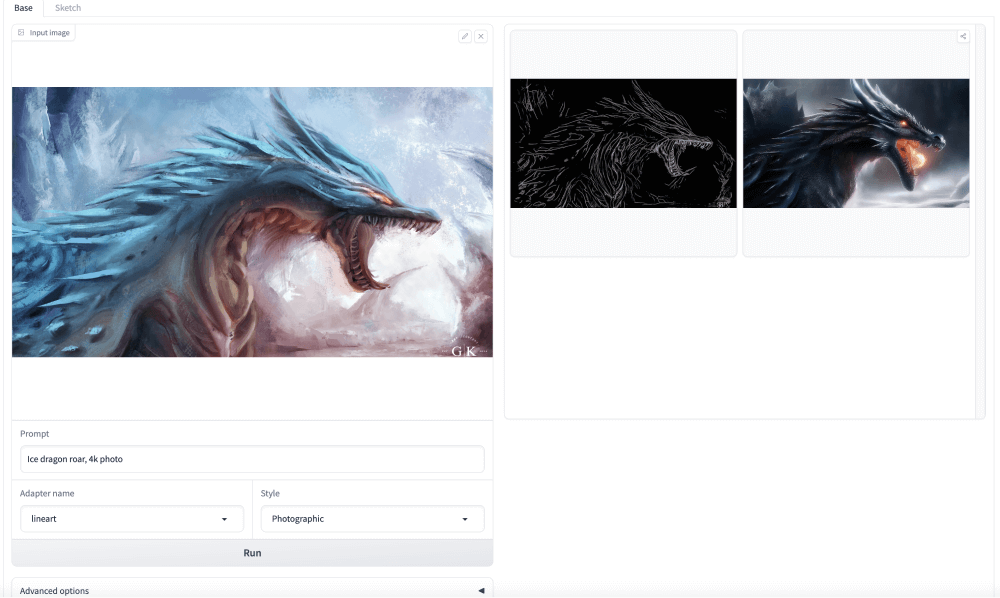
Task: Click the Prompt text field
Action: (252, 459)
